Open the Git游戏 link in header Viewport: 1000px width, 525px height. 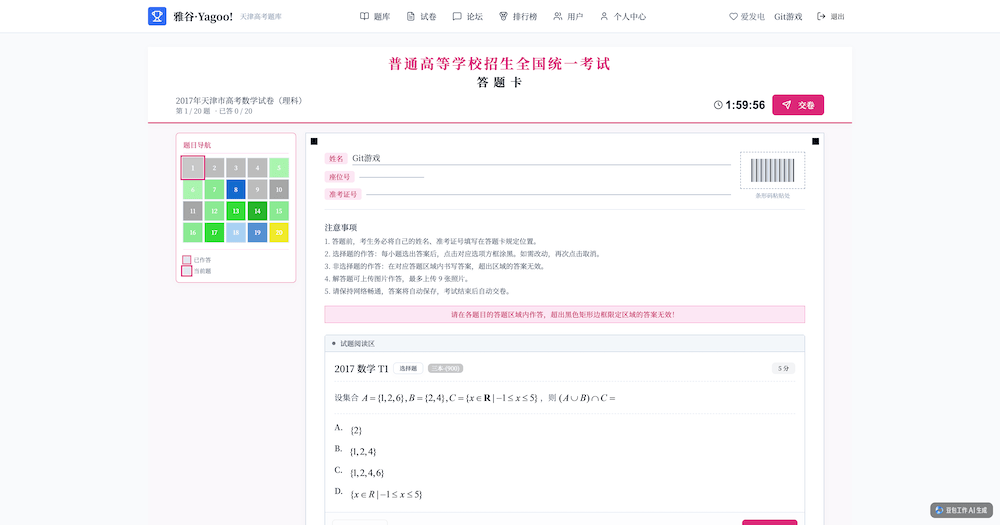click(788, 17)
